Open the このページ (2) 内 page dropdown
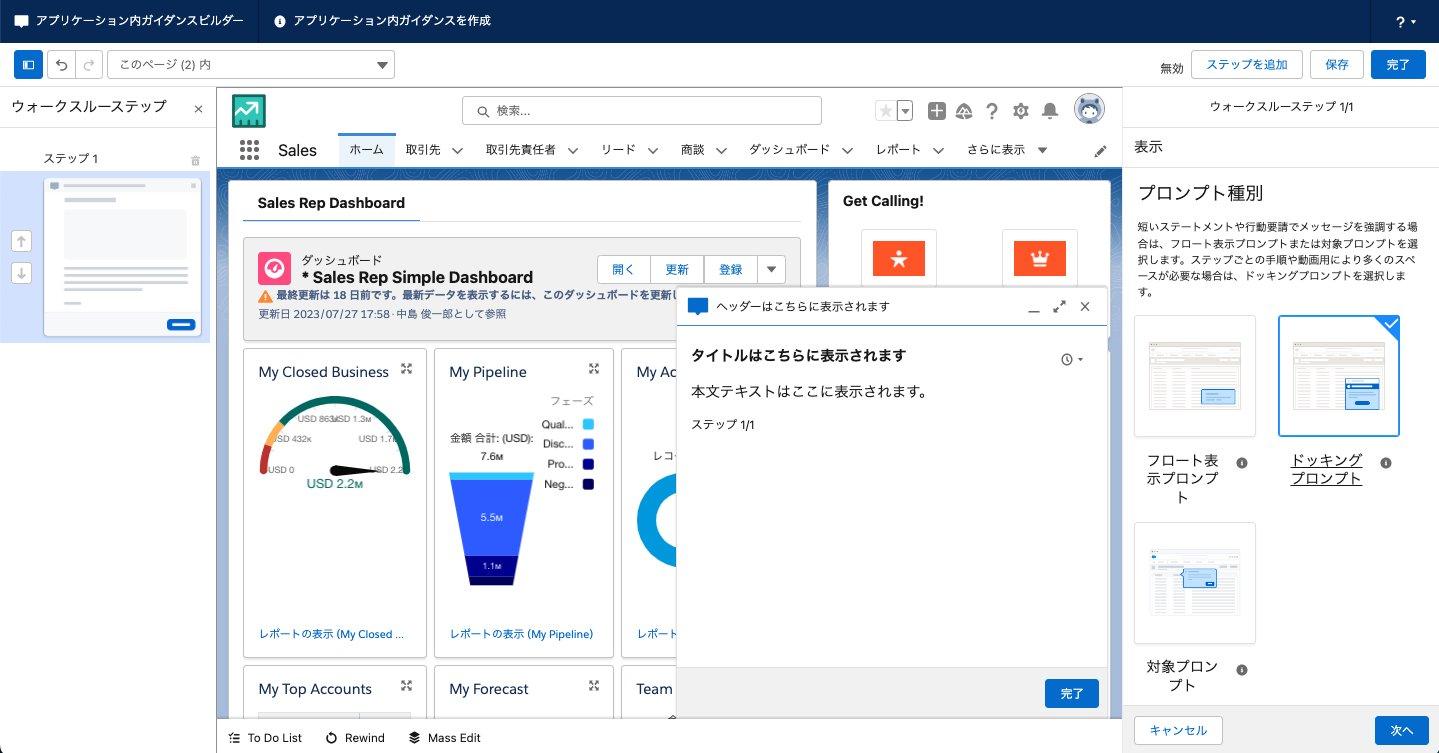 click(251, 65)
